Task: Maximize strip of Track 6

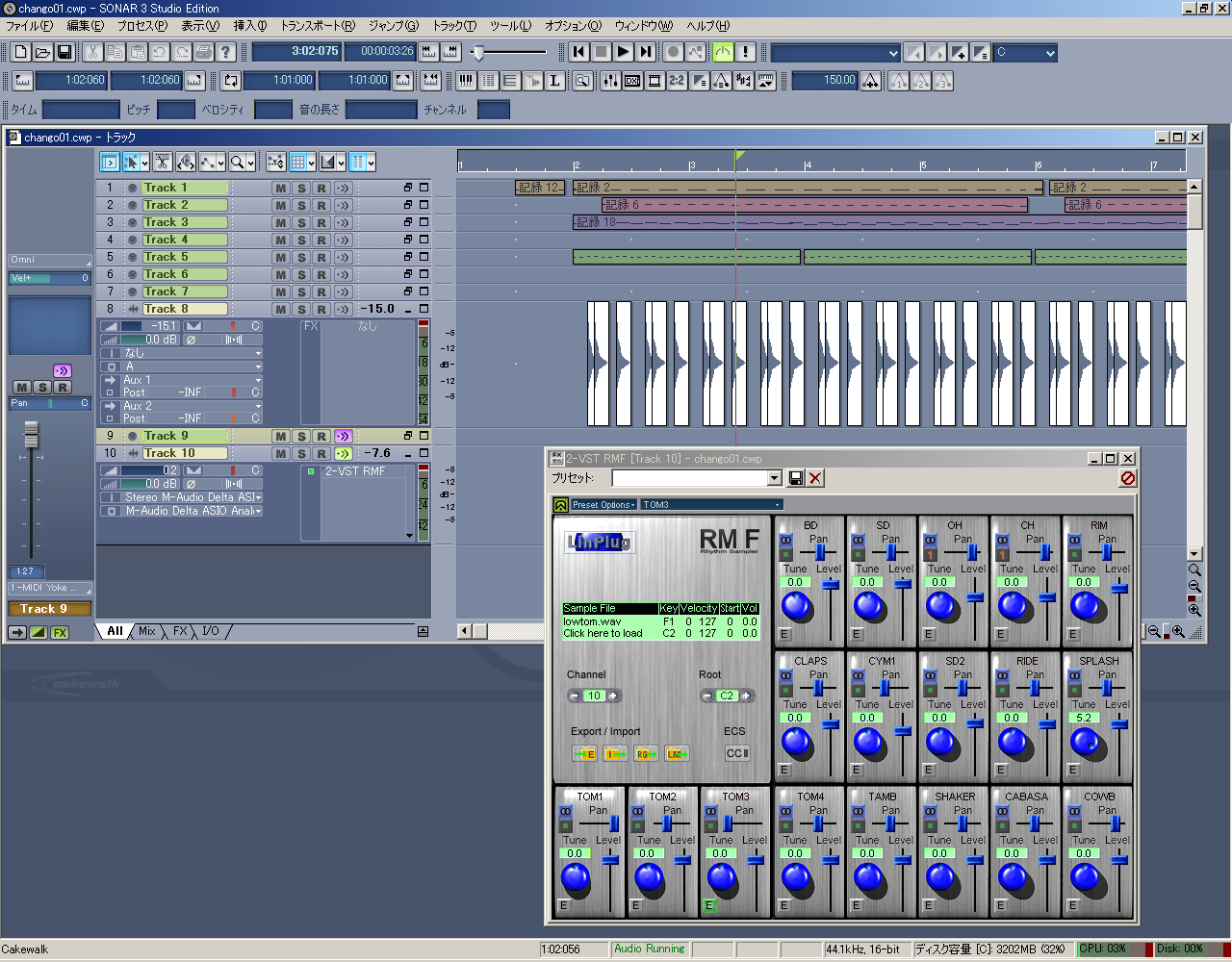Action: point(423,274)
